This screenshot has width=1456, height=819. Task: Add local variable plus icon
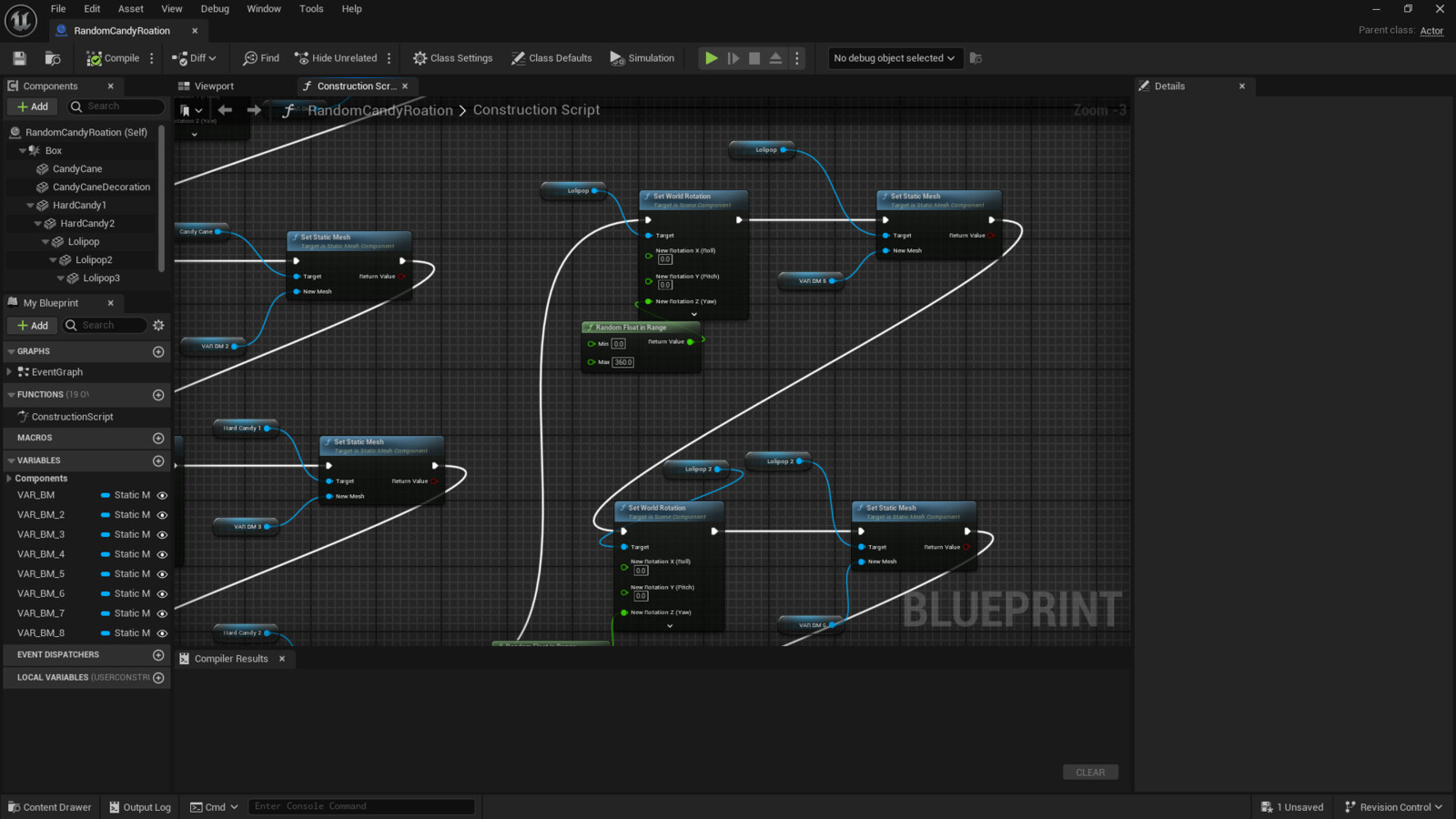tap(158, 678)
